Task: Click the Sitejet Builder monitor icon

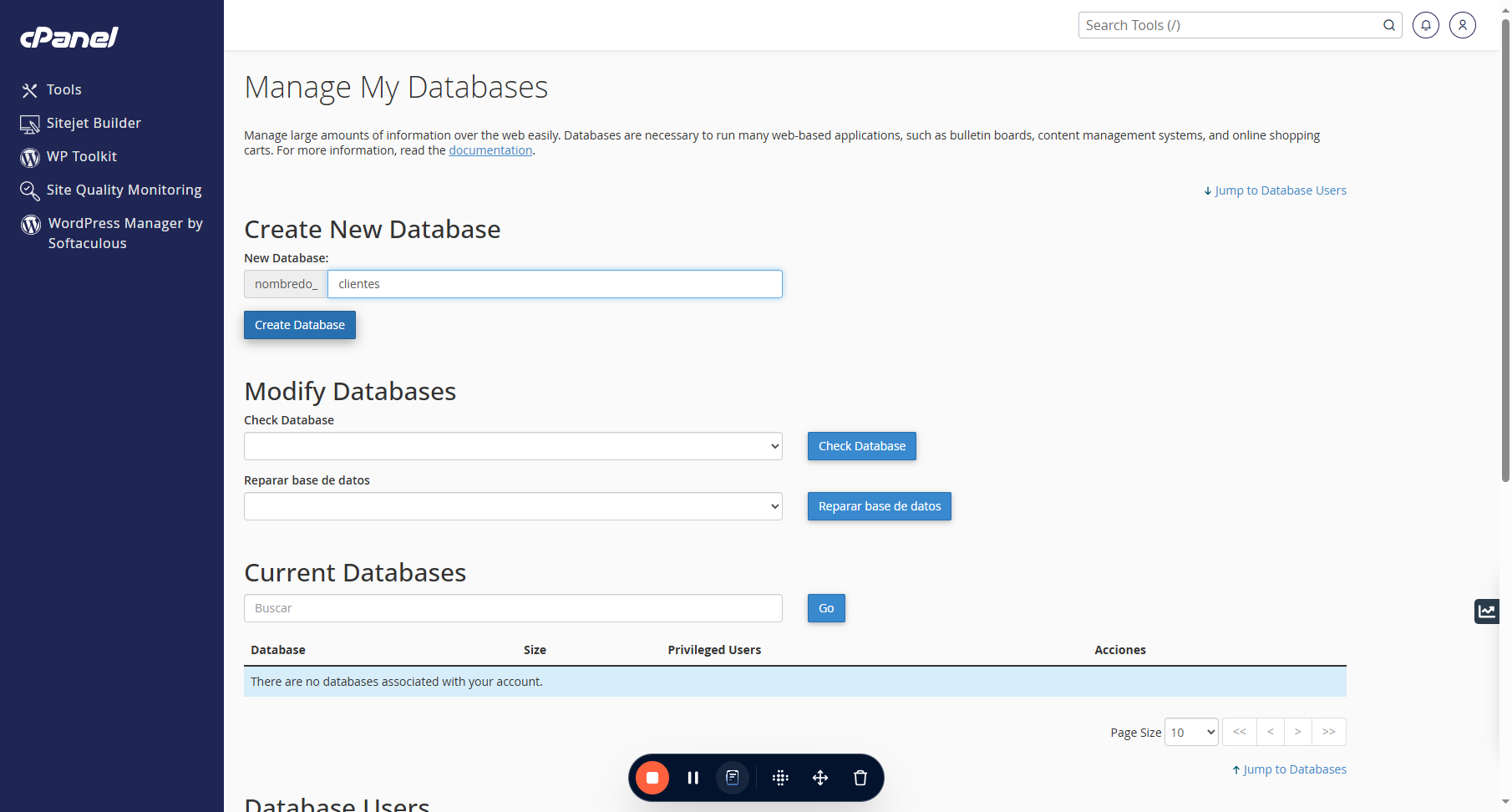Action: point(30,124)
